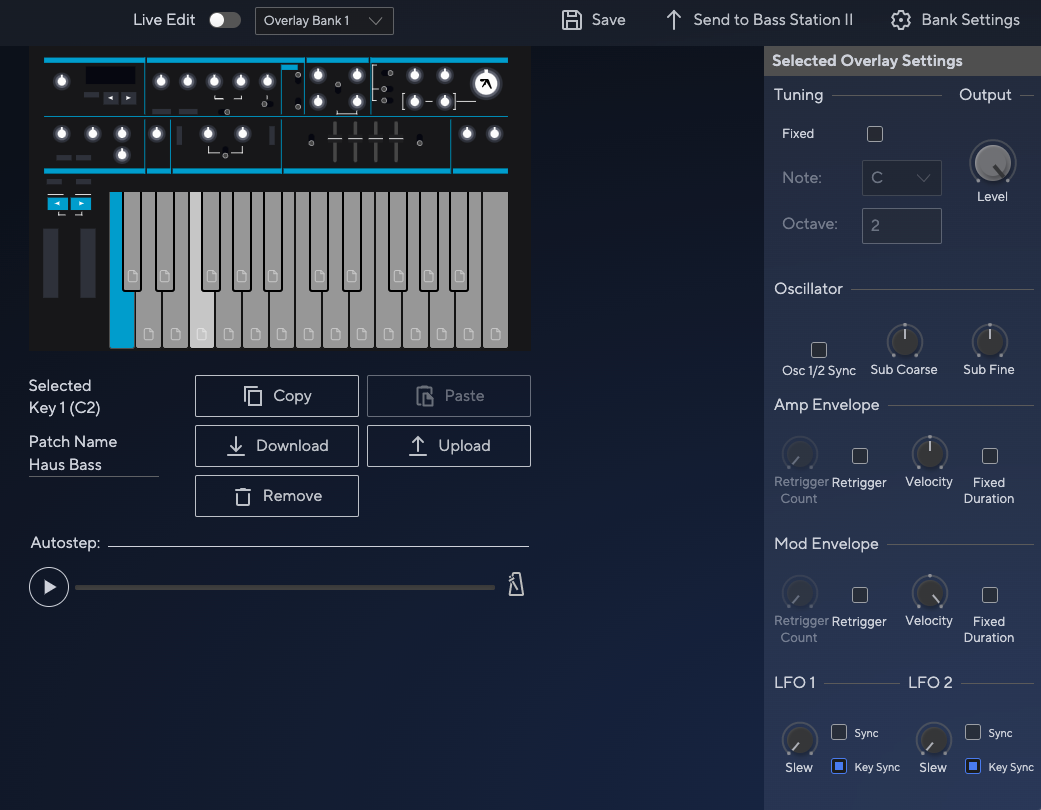The image size is (1041, 810).
Task: Click the pitch wheel strip
Action: (51, 263)
